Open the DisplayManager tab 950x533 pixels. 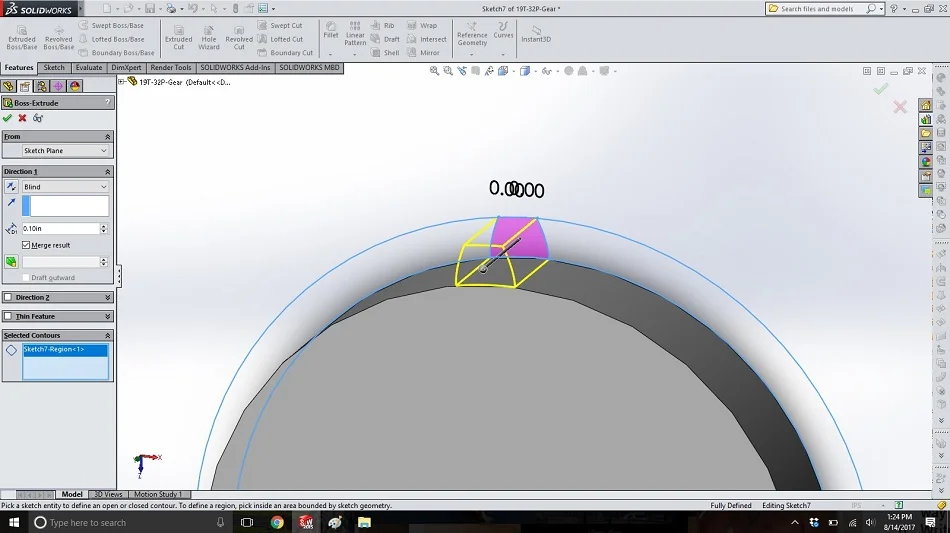[x=75, y=86]
